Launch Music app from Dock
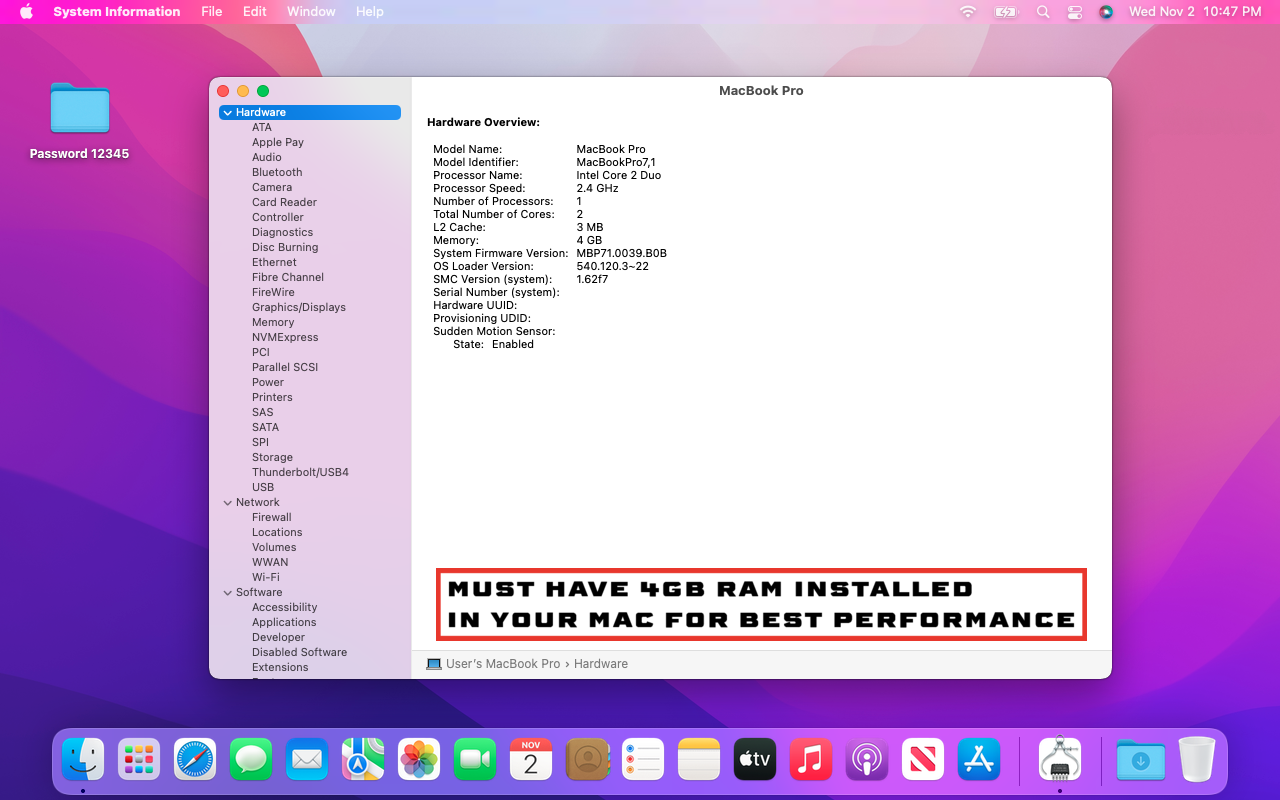Viewport: 1280px width, 800px height. point(811,759)
